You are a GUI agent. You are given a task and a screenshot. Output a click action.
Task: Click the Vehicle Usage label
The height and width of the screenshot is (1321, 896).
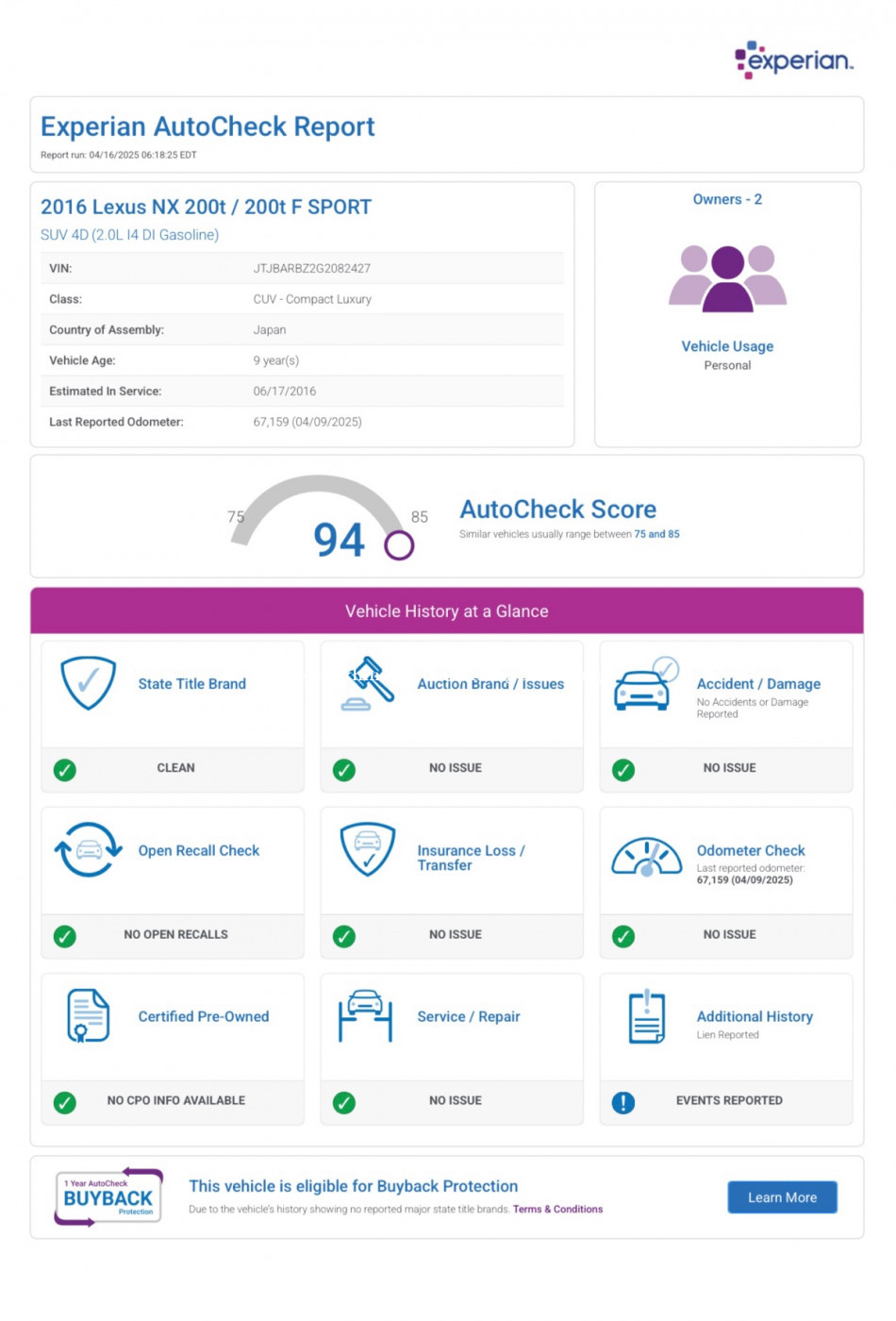(x=727, y=346)
